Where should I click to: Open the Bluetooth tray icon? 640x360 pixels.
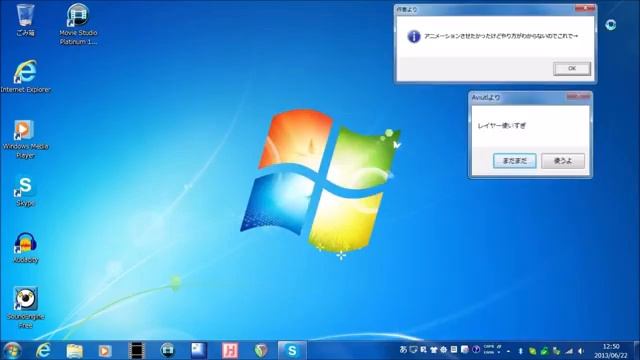(520, 351)
